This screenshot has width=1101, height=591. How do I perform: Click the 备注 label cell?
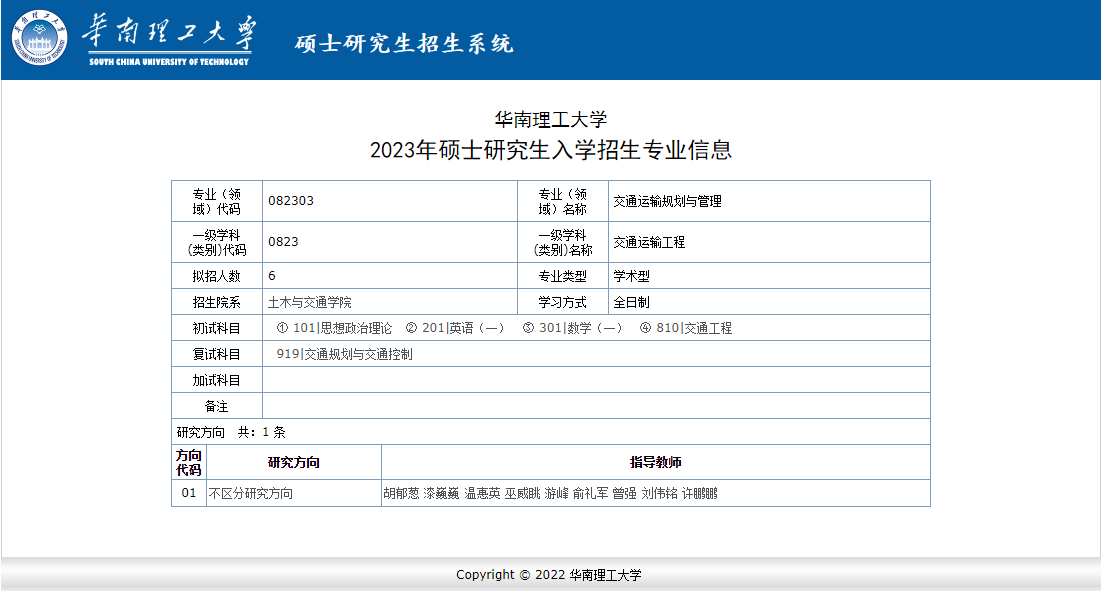(x=217, y=406)
